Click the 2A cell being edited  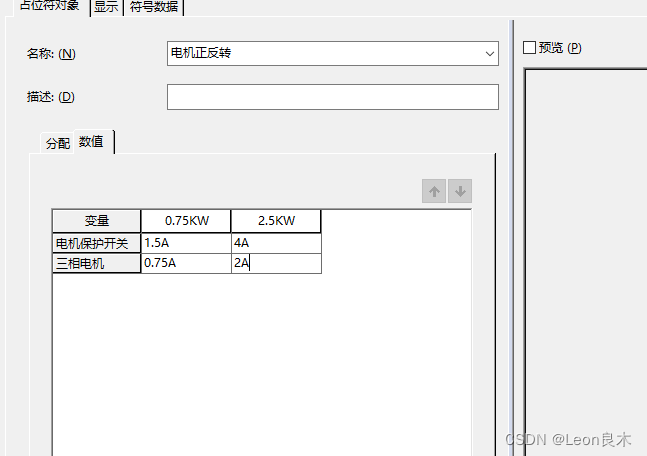(276, 264)
